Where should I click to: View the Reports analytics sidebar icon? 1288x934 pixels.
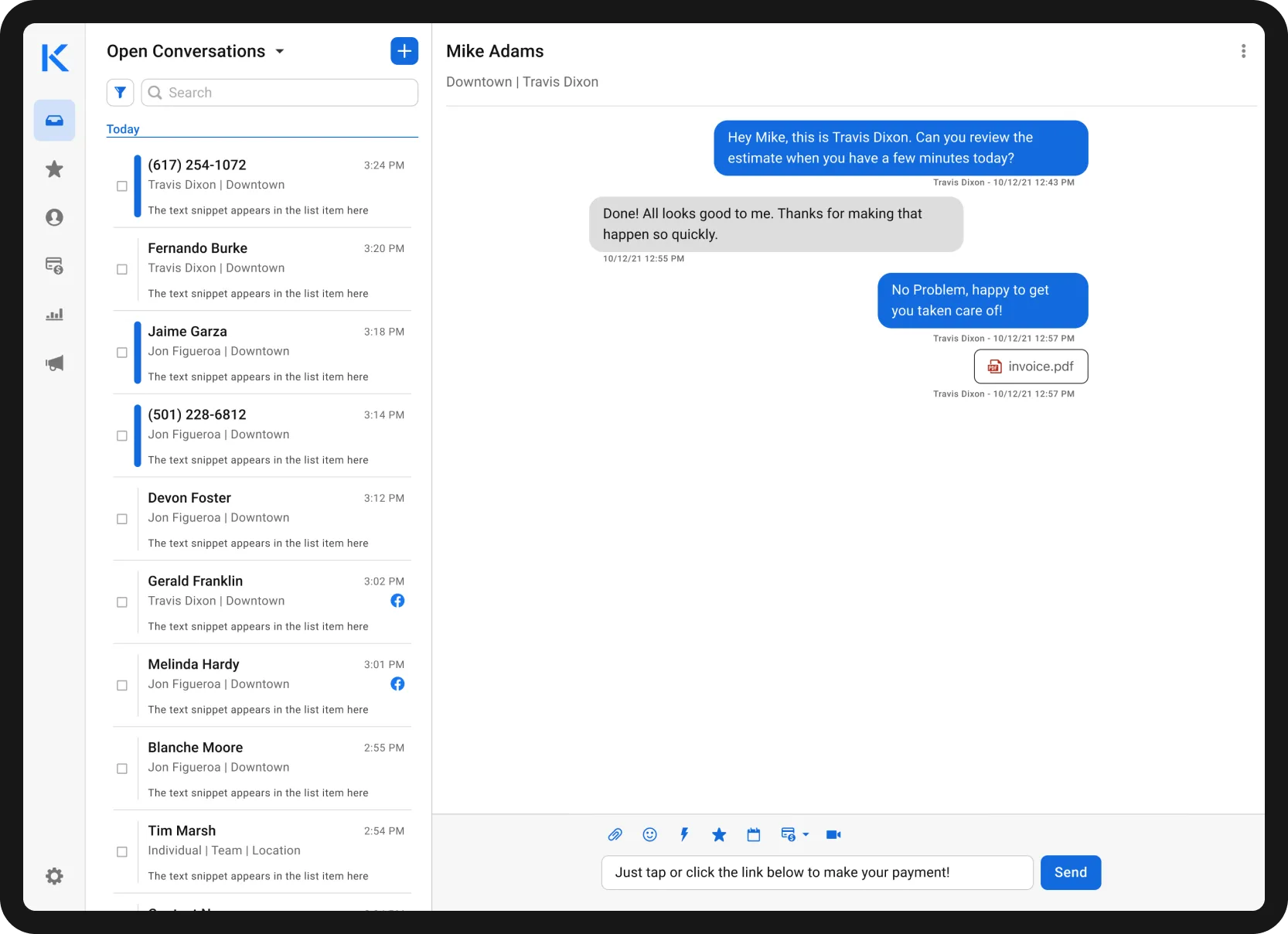[x=54, y=315]
